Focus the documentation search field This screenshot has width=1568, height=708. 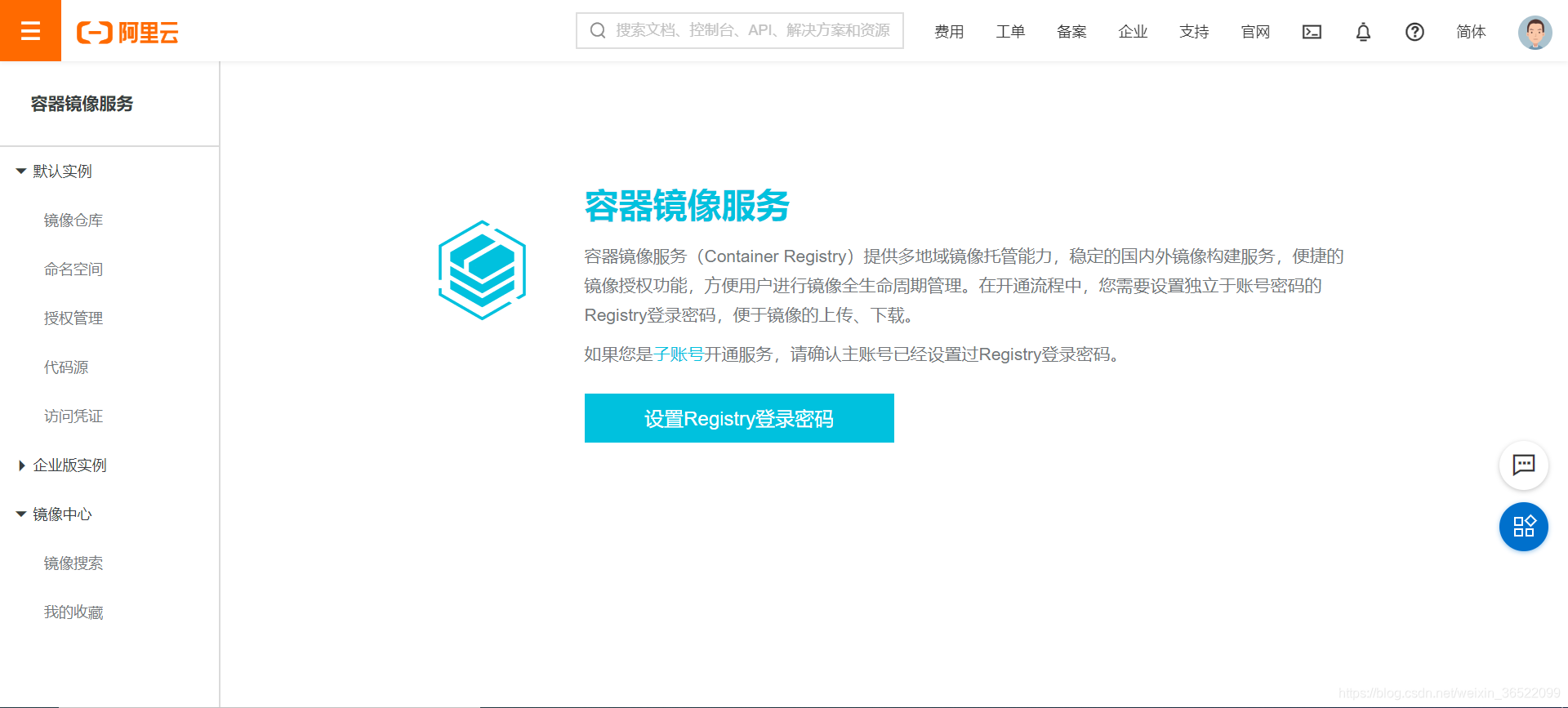pyautogui.click(x=740, y=31)
